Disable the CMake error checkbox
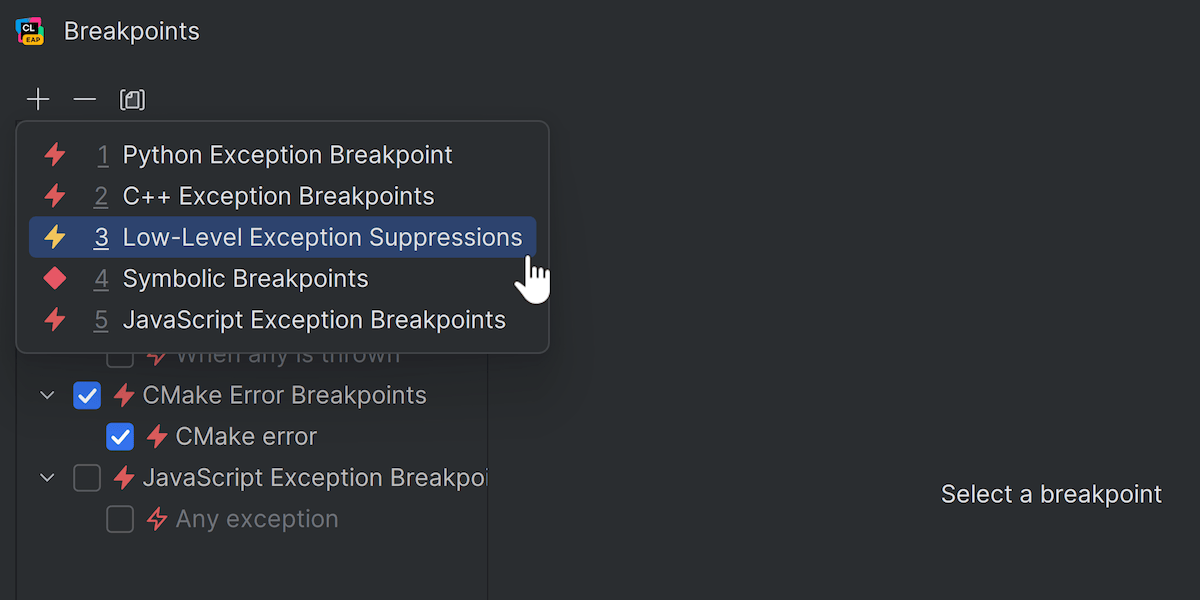Screen dimensions: 1200x600 coord(120,437)
